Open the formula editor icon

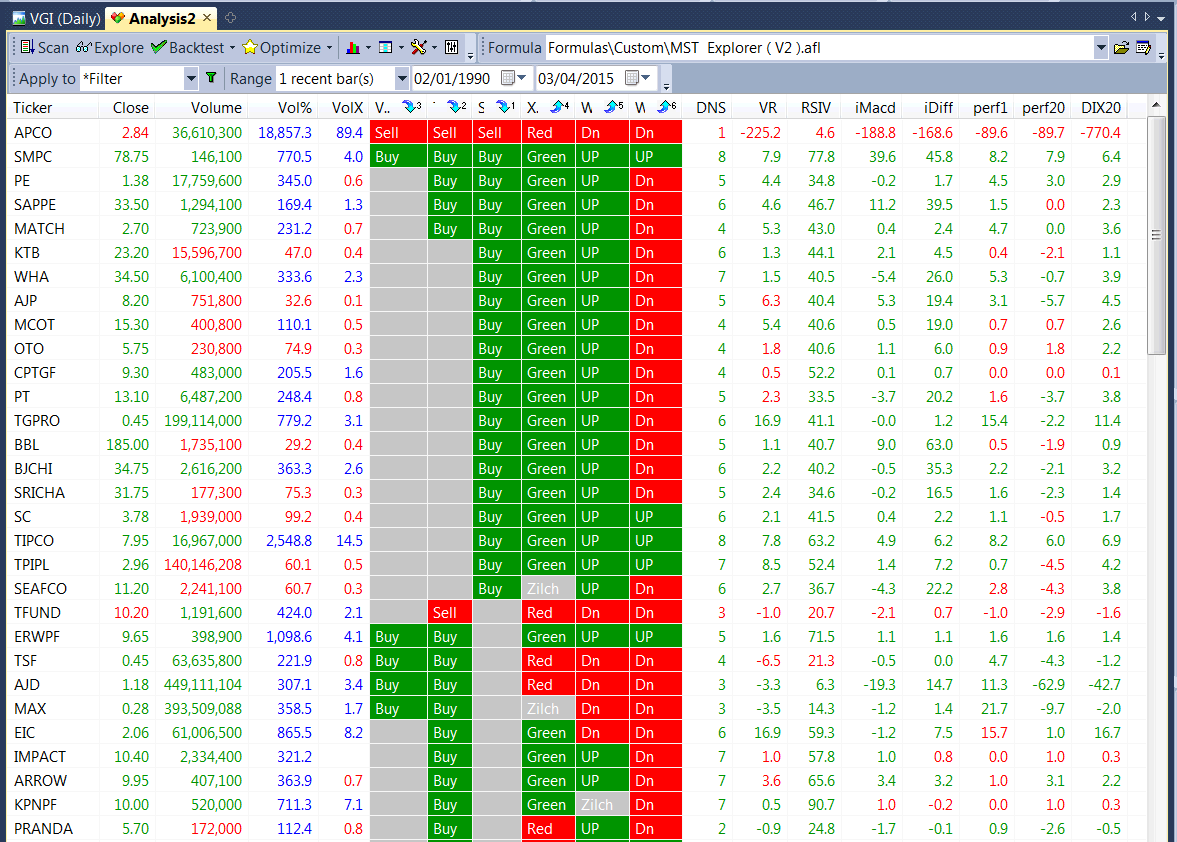coord(1144,47)
